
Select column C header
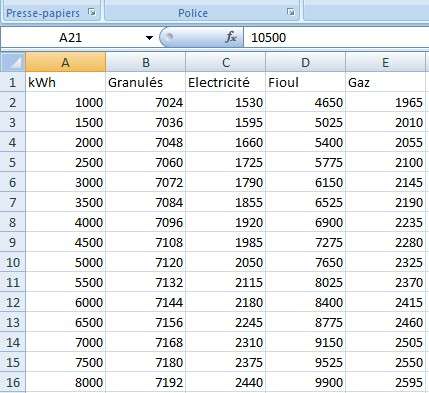[x=226, y=62]
